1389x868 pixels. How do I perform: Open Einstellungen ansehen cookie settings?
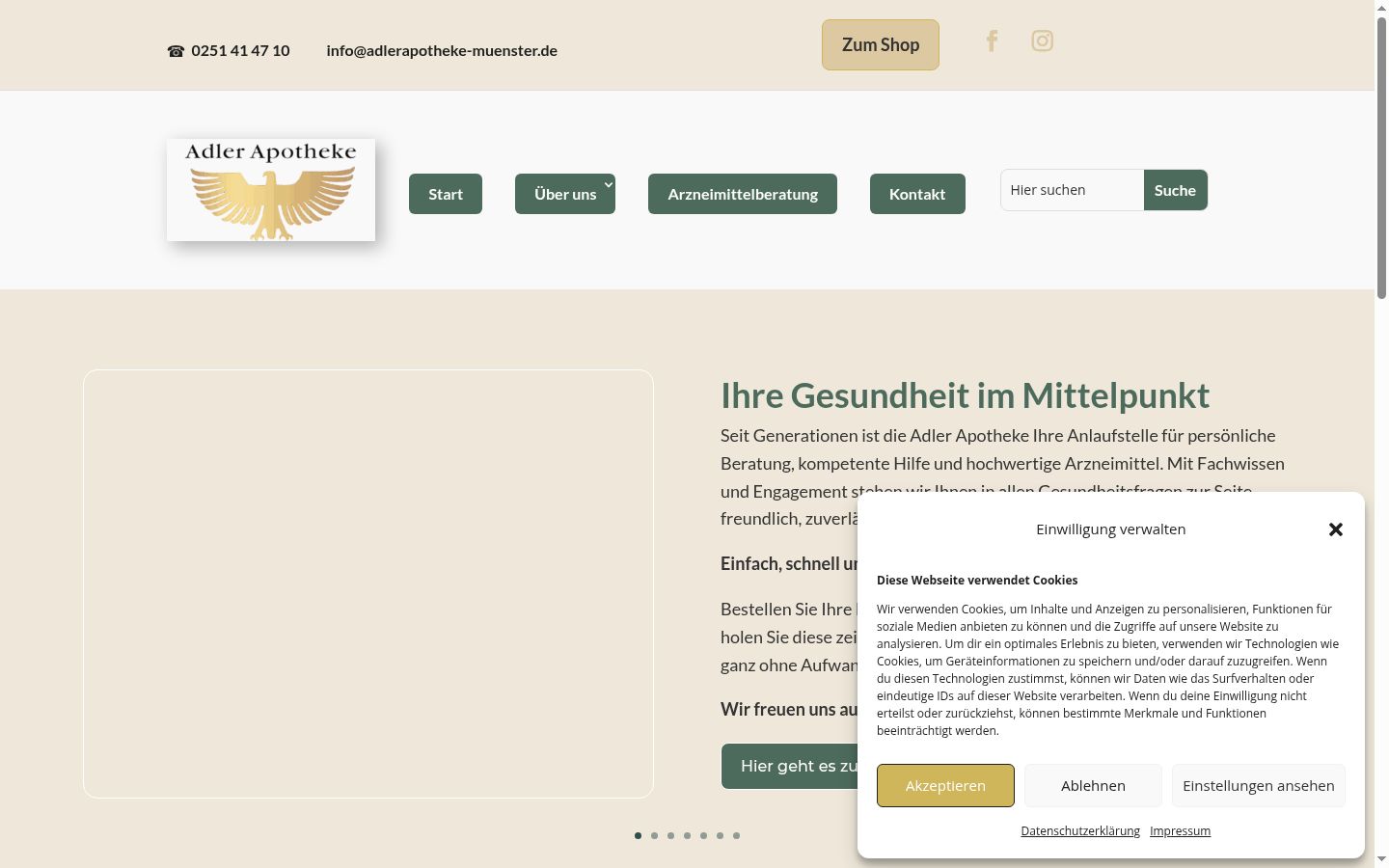(1259, 785)
